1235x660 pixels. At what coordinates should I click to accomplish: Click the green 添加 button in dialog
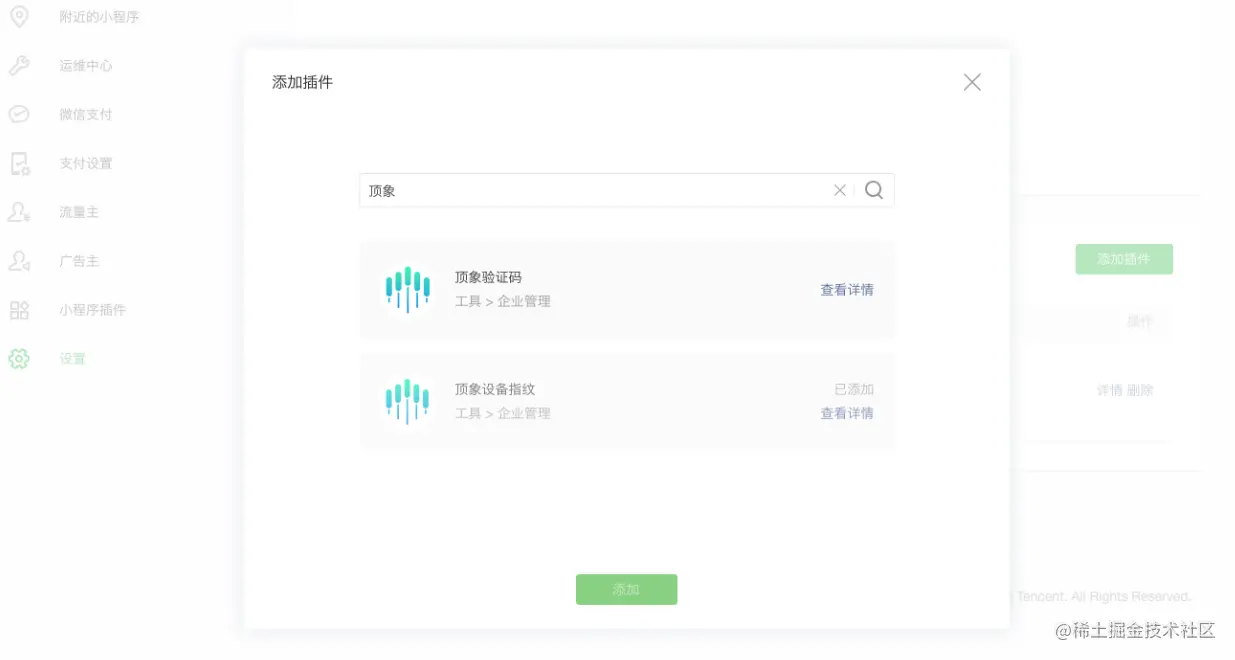tap(627, 589)
